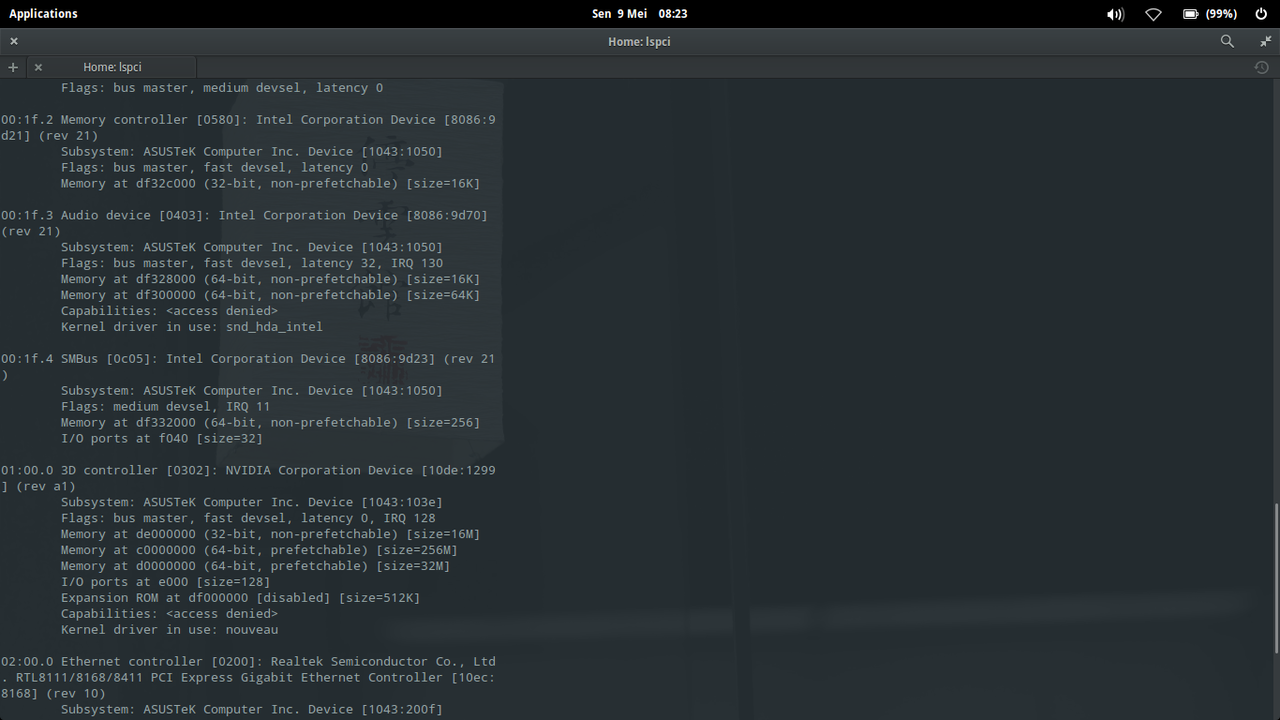Screen dimensions: 1280x720
Task: Open the Wi-Fi network indicator
Action: click(x=1153, y=14)
